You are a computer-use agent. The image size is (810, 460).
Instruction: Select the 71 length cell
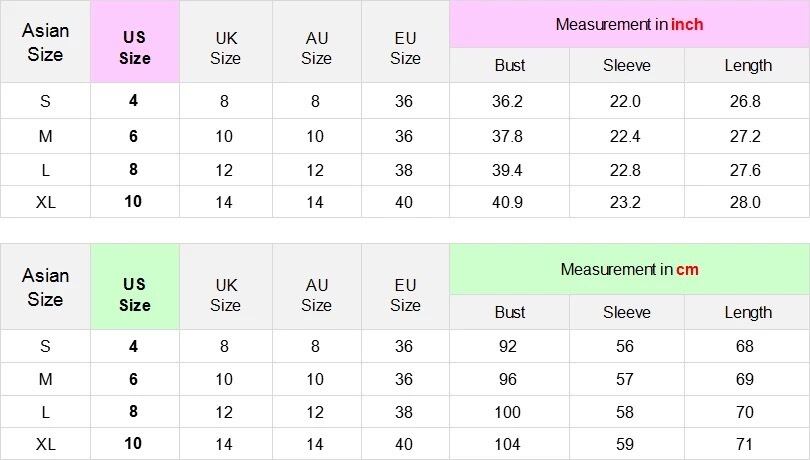(x=747, y=443)
